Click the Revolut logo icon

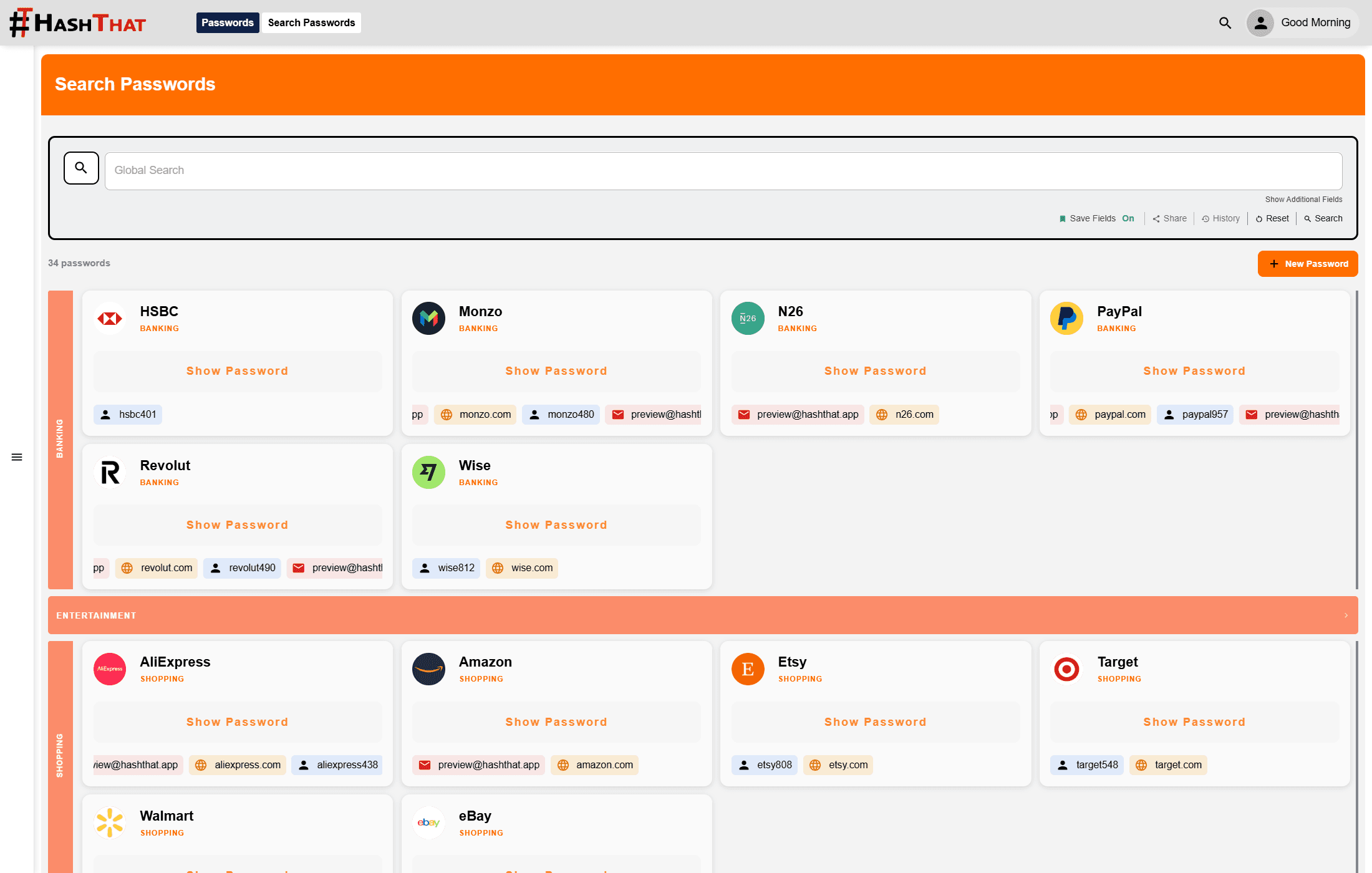tap(110, 472)
